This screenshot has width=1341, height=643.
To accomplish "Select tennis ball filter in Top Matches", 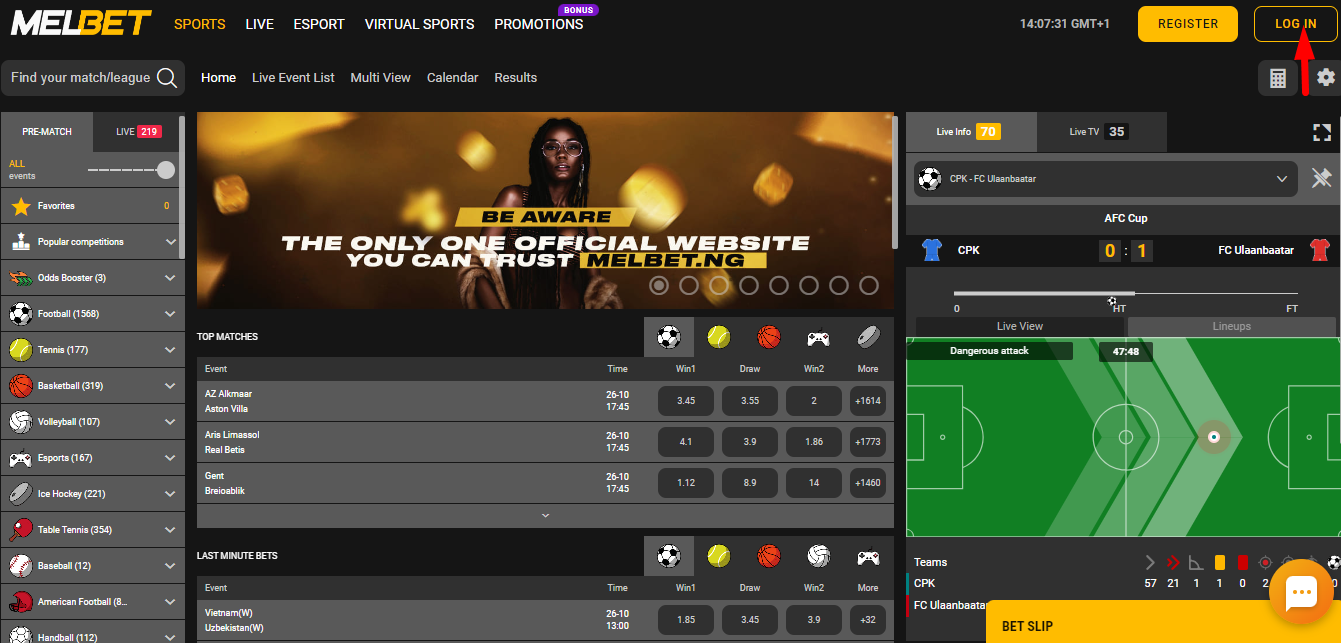I will click(718, 337).
